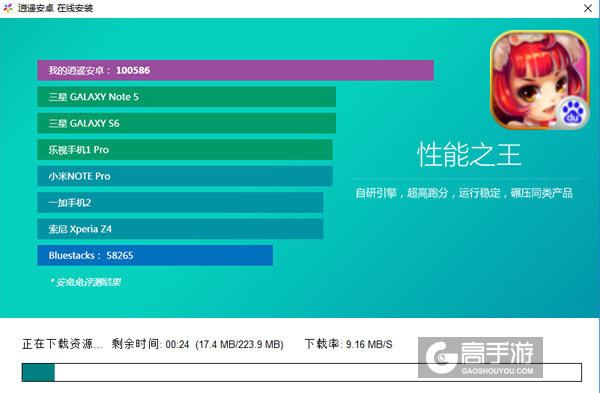
Task: Select the 乐视手机1 Pro bar
Action: [185, 150]
